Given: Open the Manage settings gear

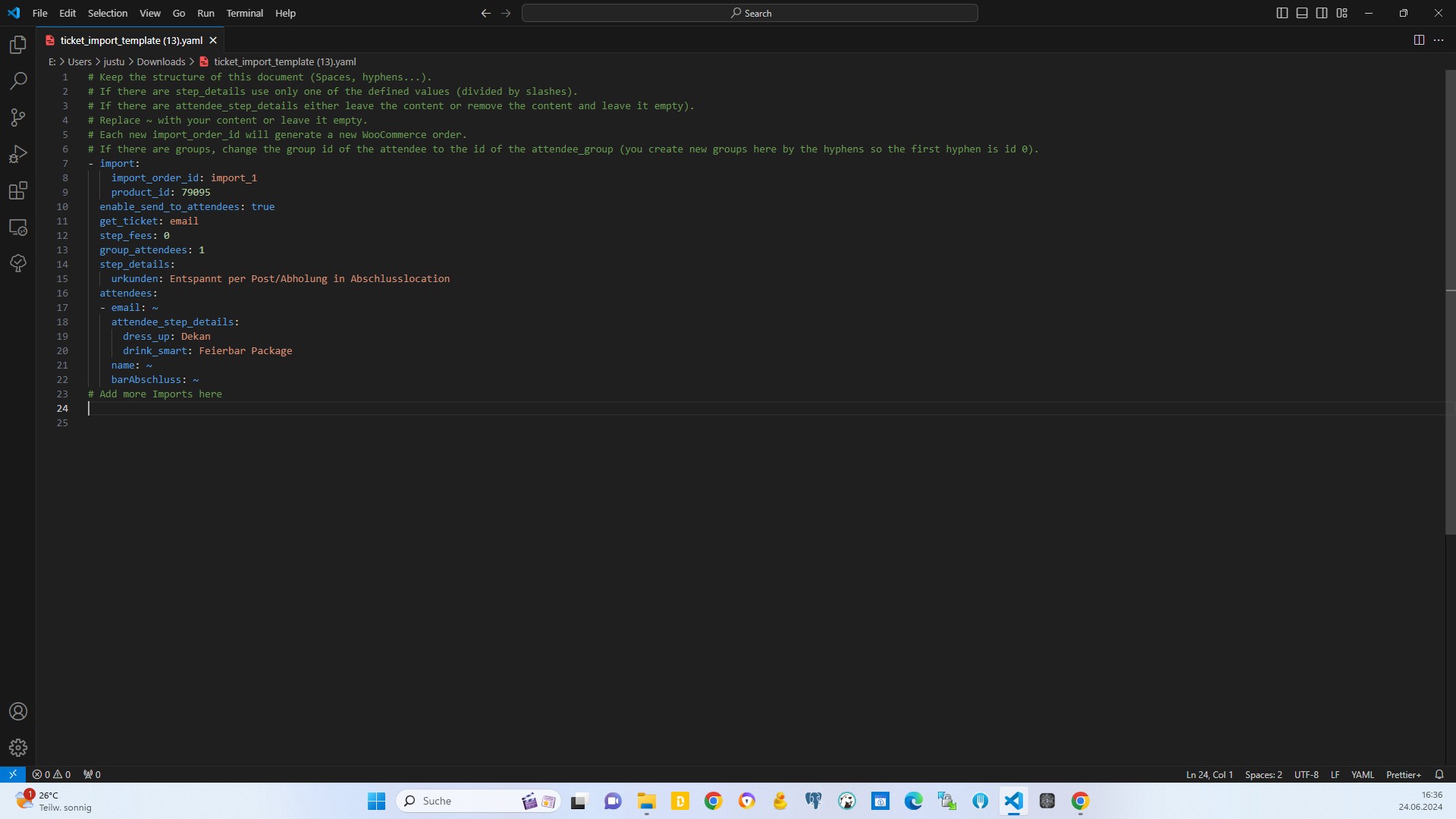Looking at the screenshot, I should pyautogui.click(x=18, y=748).
